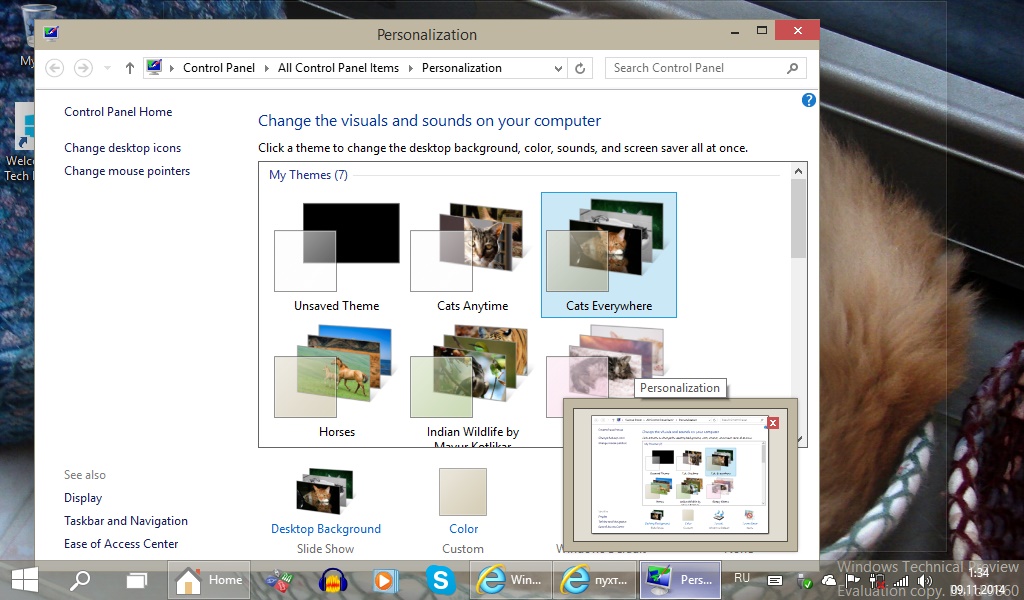Open the Color swatch setting
1024x600 pixels.
pos(462,492)
